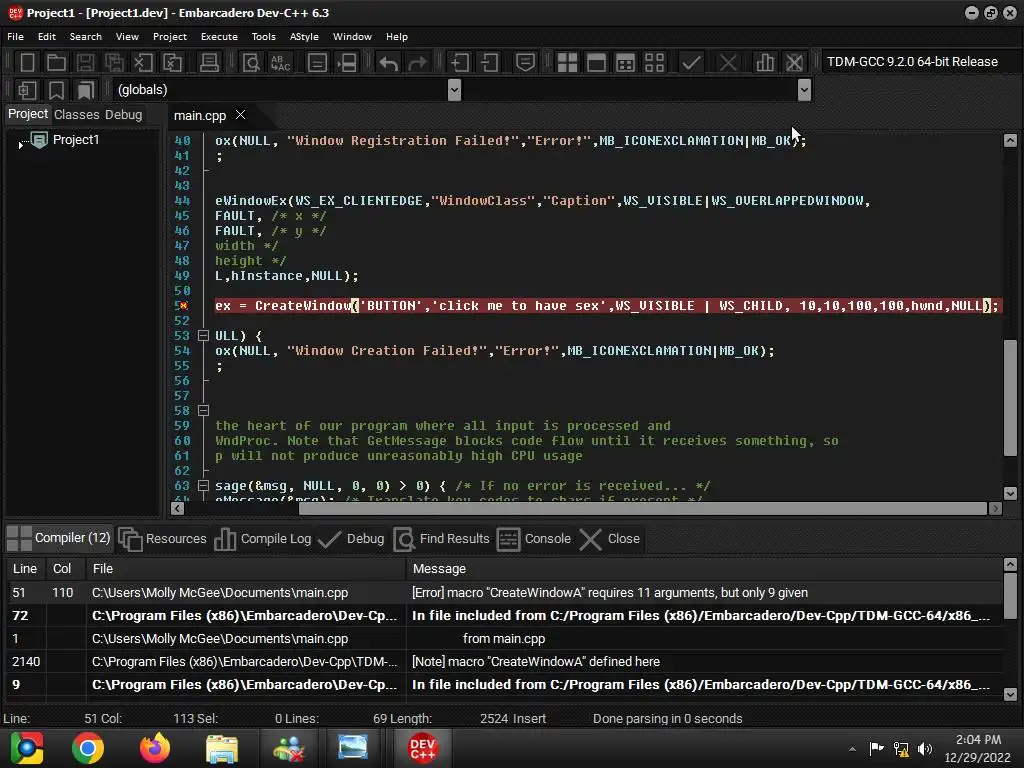Open the Find Results bottom tab

[442, 539]
